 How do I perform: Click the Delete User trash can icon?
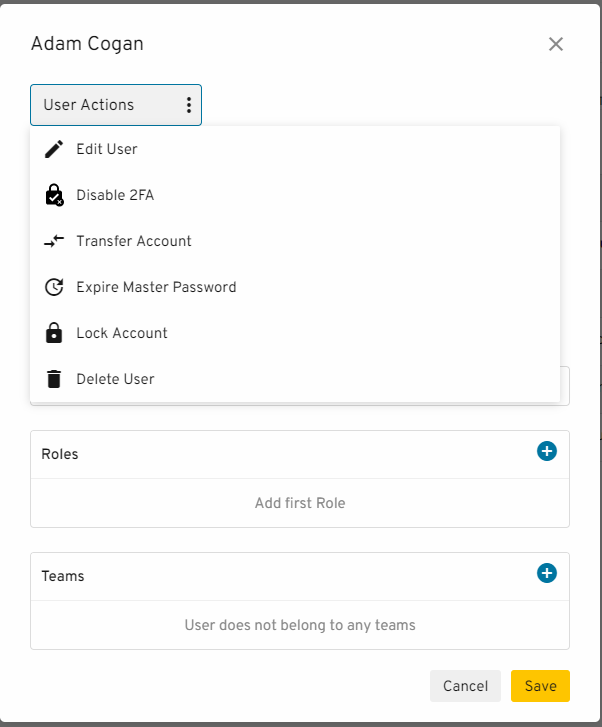54,379
